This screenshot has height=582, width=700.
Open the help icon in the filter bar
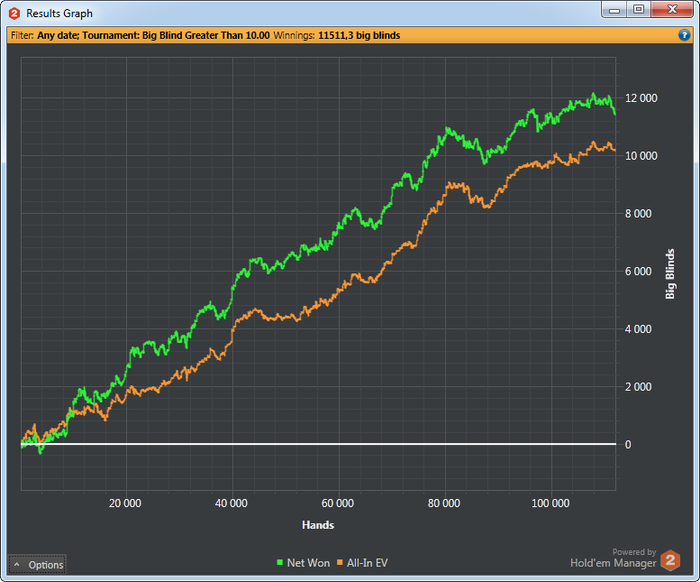(683, 35)
